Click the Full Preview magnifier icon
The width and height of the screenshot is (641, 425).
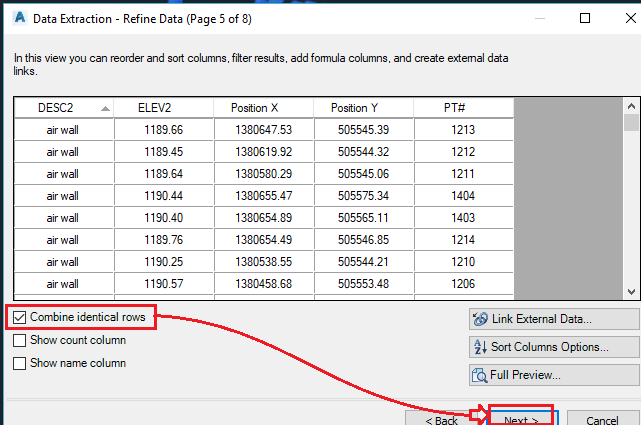pyautogui.click(x=480, y=375)
